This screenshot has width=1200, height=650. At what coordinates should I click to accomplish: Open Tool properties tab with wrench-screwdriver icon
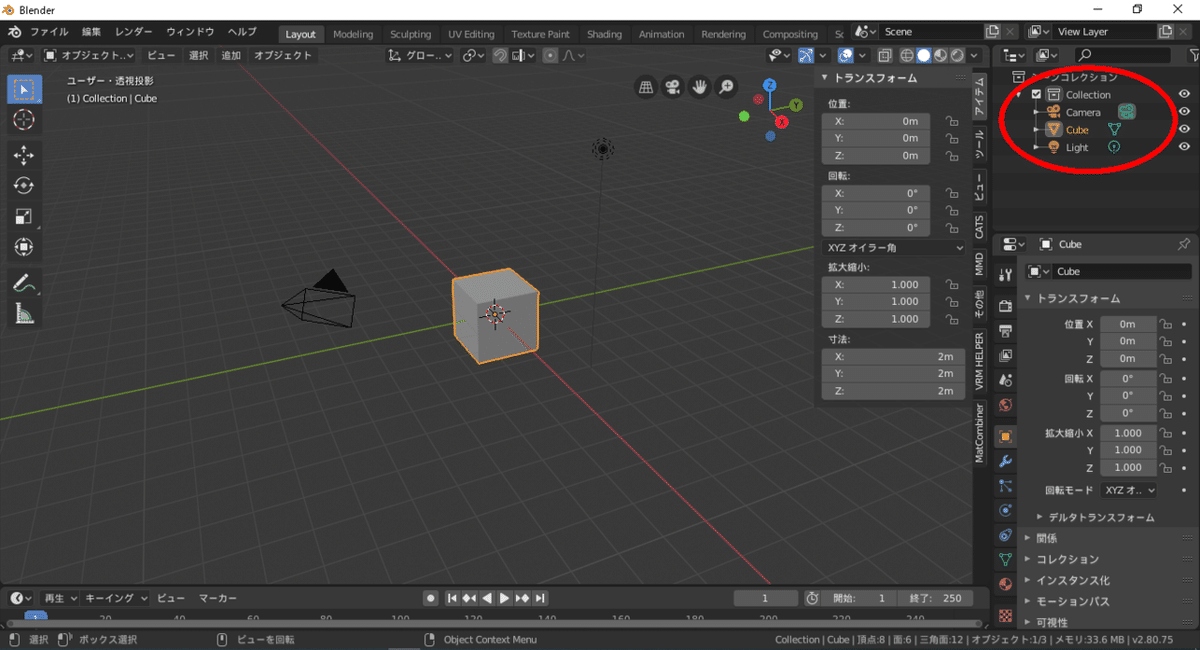pyautogui.click(x=1005, y=274)
